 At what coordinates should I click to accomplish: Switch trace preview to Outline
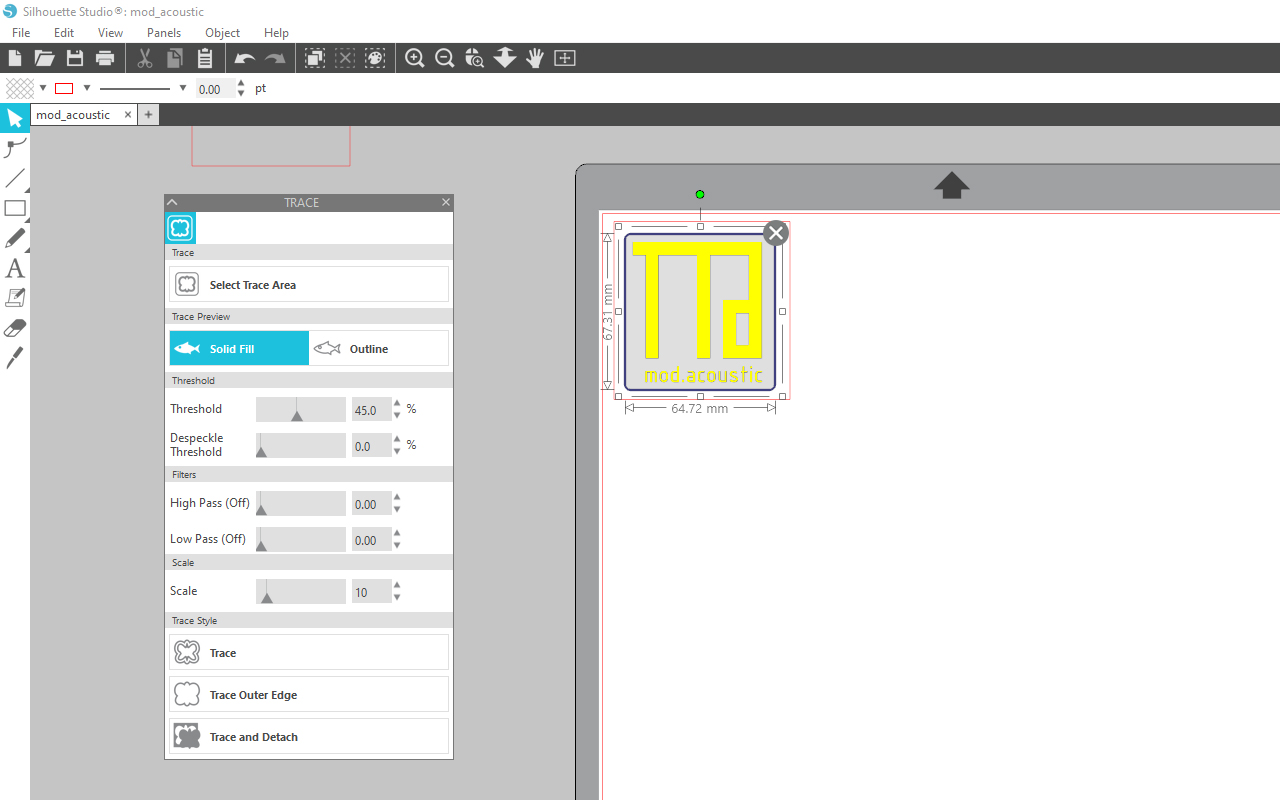[379, 348]
